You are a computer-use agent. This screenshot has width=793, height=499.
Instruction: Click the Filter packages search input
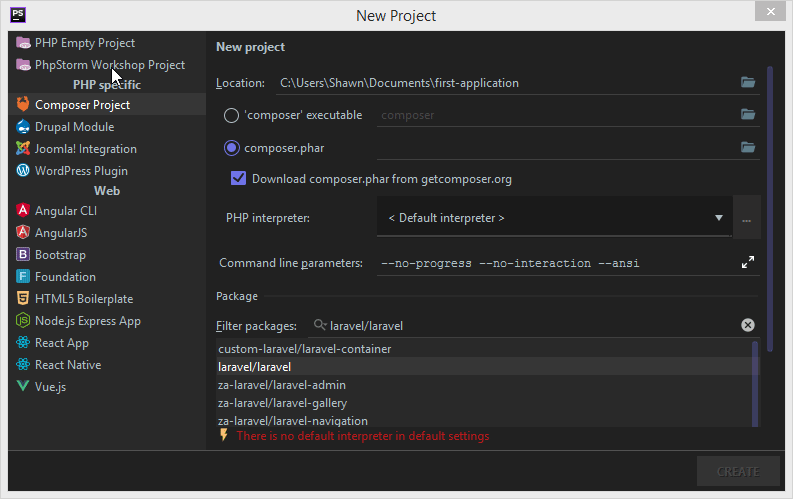click(534, 326)
